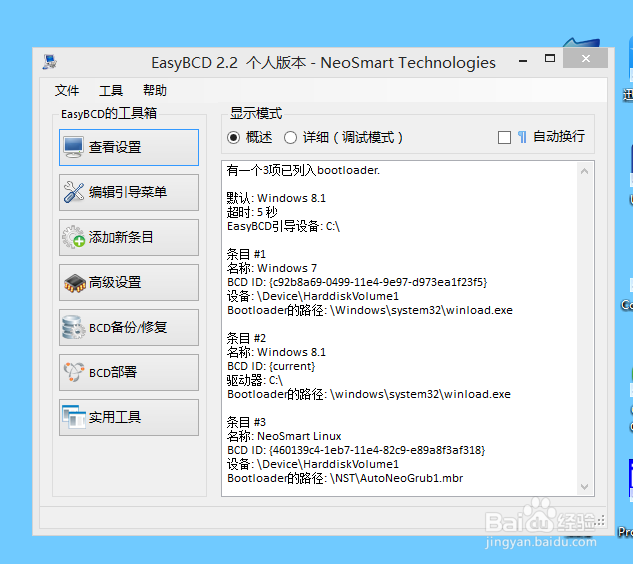Click text '默认: Windows 8.1'

point(276,198)
